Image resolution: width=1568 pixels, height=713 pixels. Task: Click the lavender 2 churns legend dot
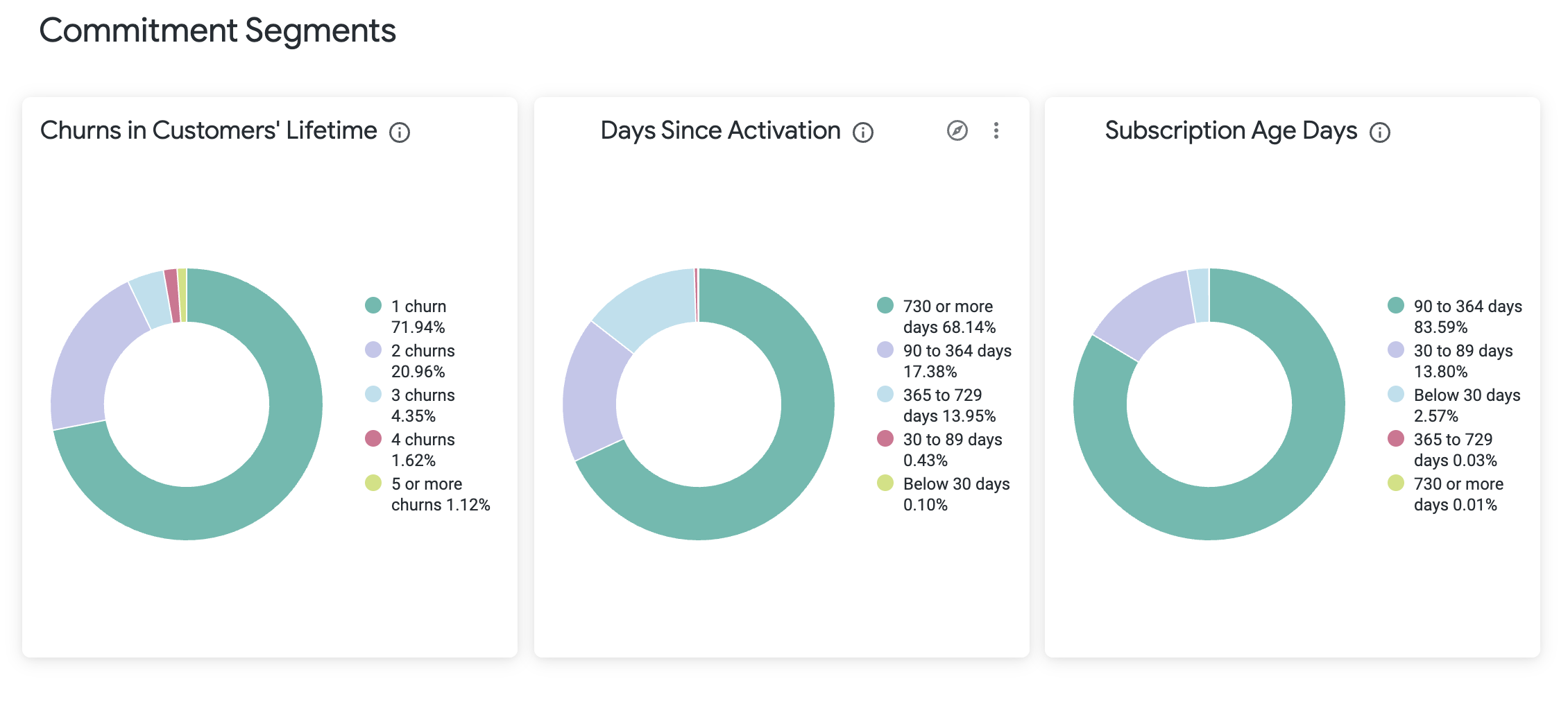coord(373,350)
